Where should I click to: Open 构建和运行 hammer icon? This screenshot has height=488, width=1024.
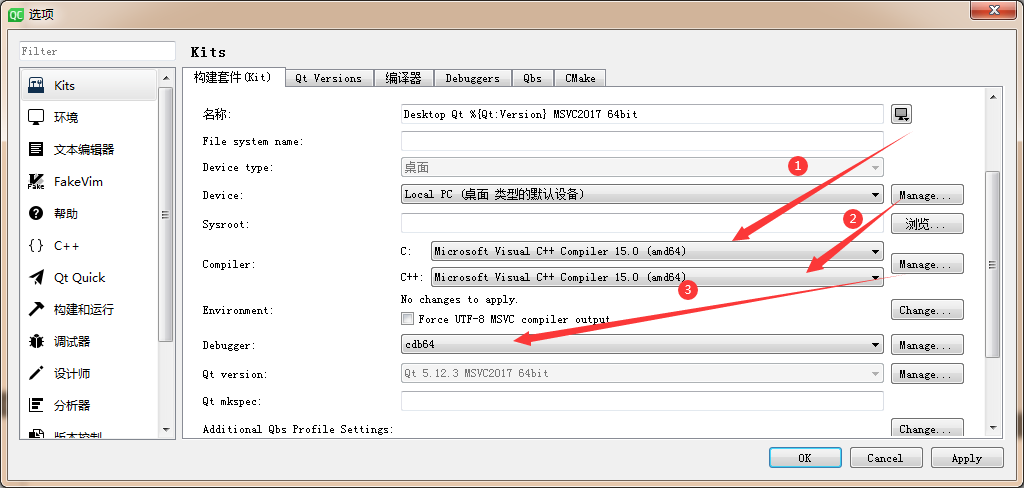point(36,309)
